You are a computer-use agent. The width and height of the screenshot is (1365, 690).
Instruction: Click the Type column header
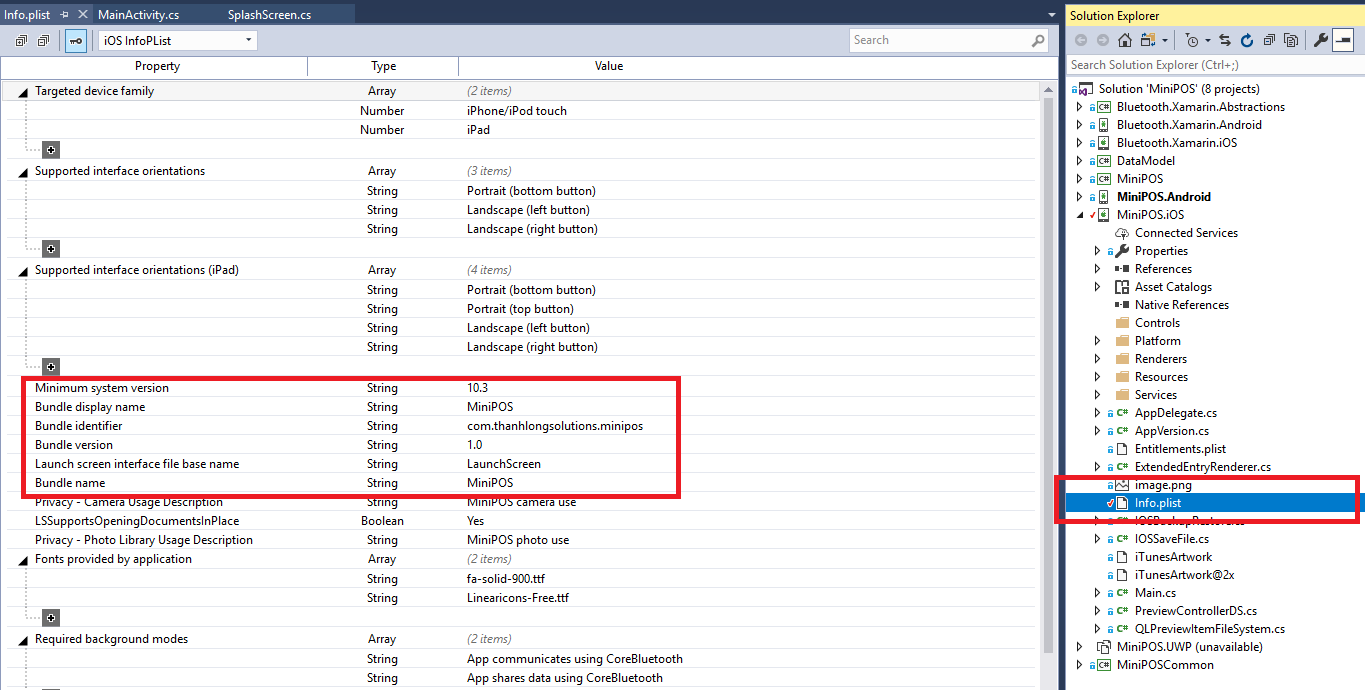(383, 66)
